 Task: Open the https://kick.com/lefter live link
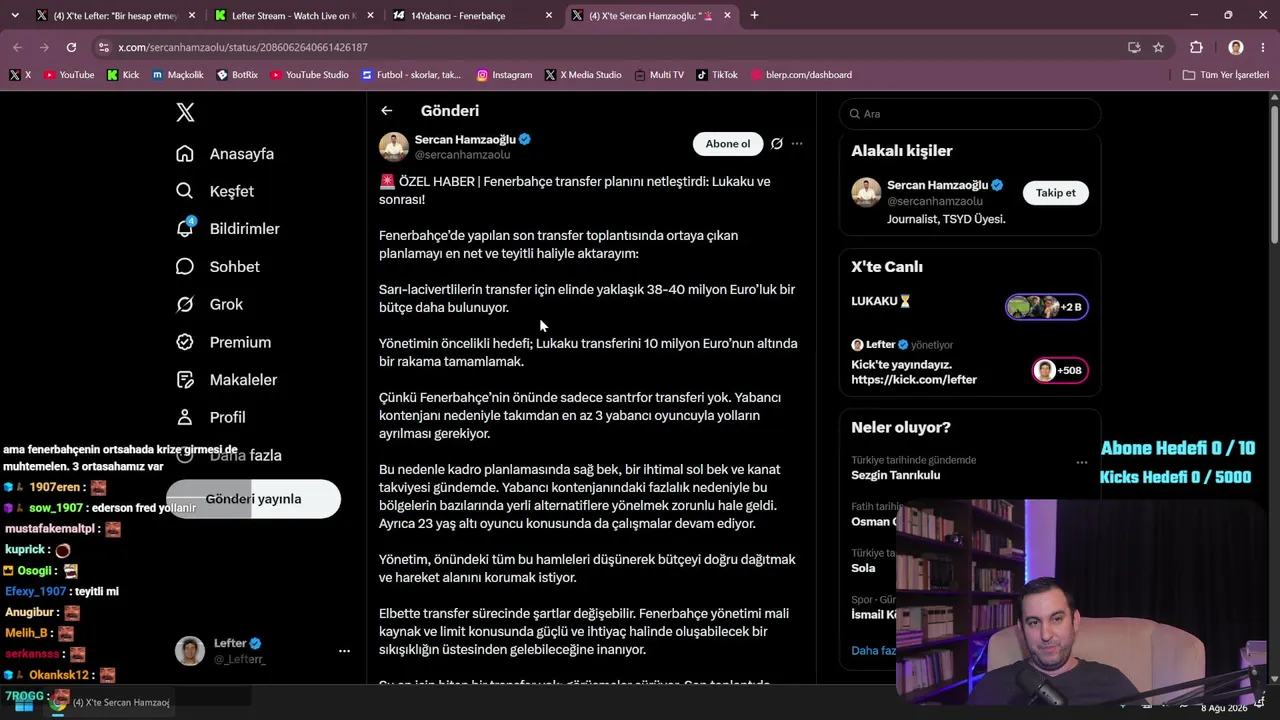(914, 380)
